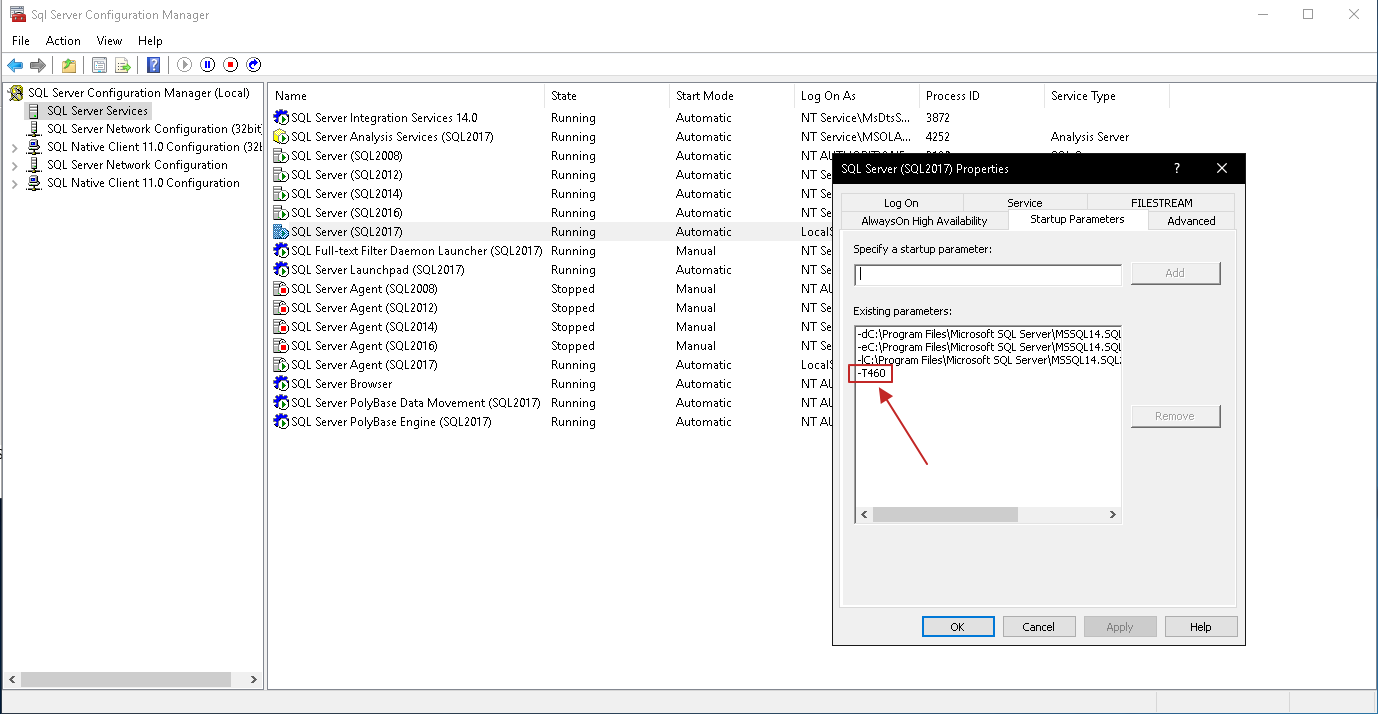The height and width of the screenshot is (714, 1378).
Task: Click the SQL Server (SQL2008) service icon
Action: coord(281,156)
